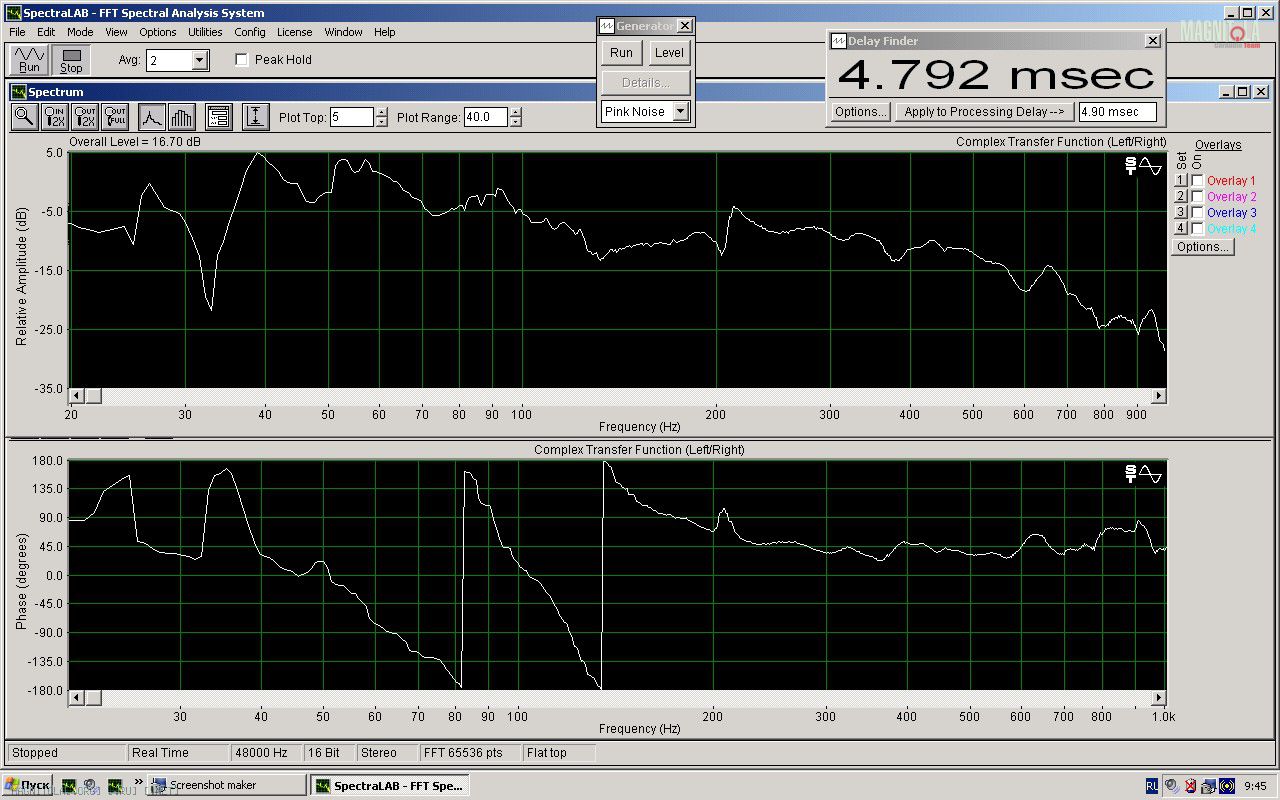
Task: Click the first quick launch SpectraLAB icon
Action: click(69, 786)
